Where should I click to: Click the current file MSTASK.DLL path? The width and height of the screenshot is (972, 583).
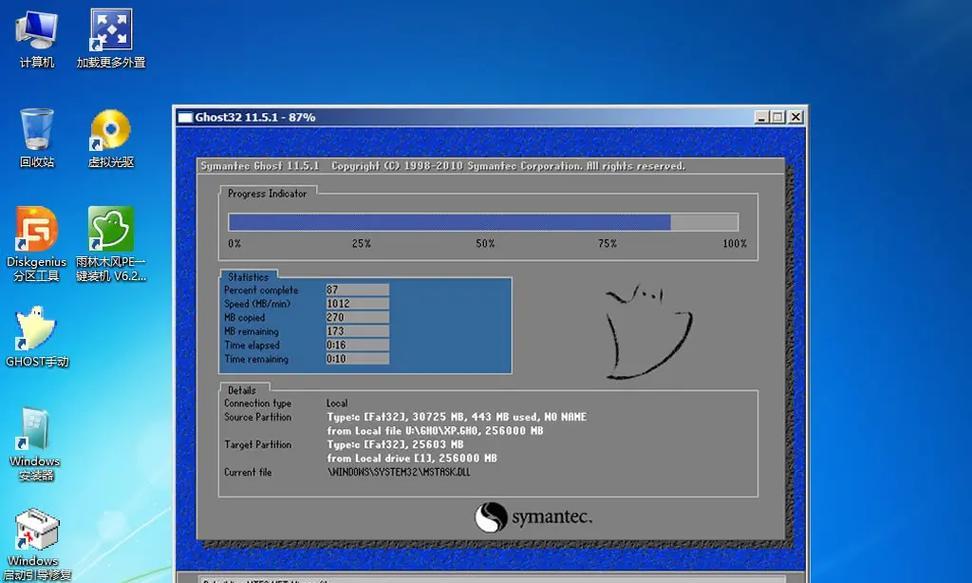(x=399, y=472)
